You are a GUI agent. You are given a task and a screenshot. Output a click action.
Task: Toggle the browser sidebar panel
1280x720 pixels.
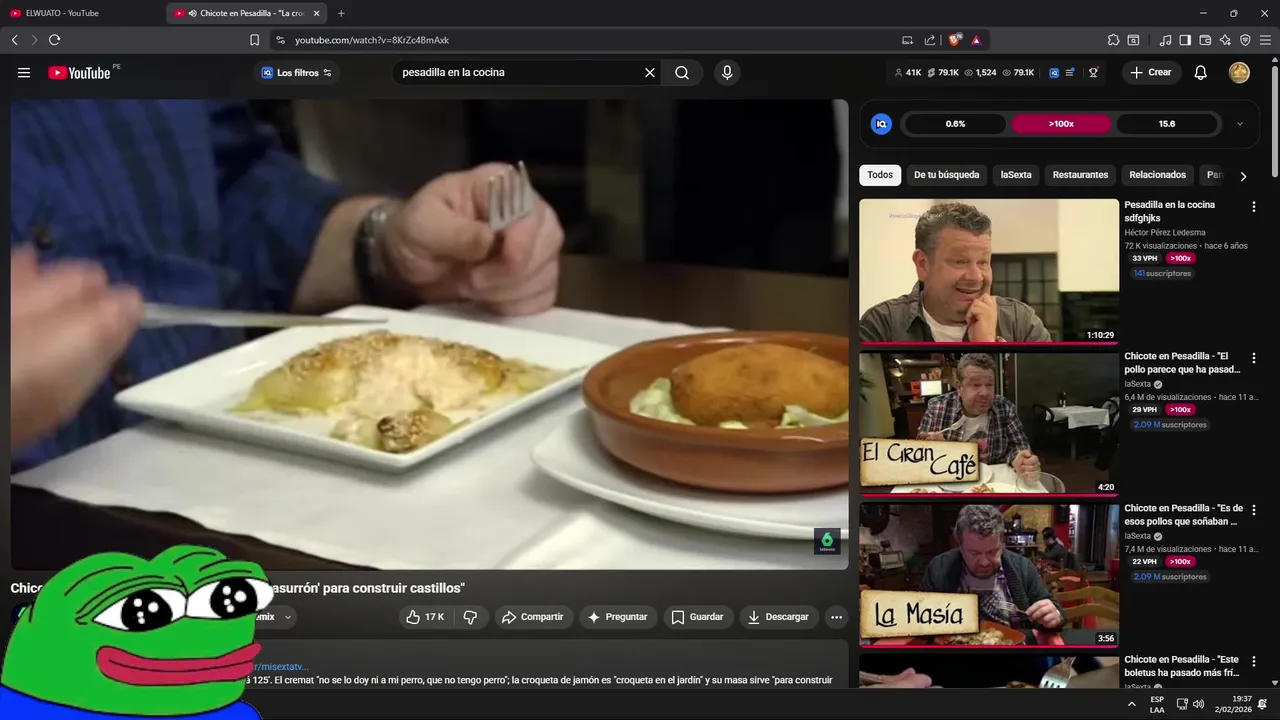pos(1185,40)
